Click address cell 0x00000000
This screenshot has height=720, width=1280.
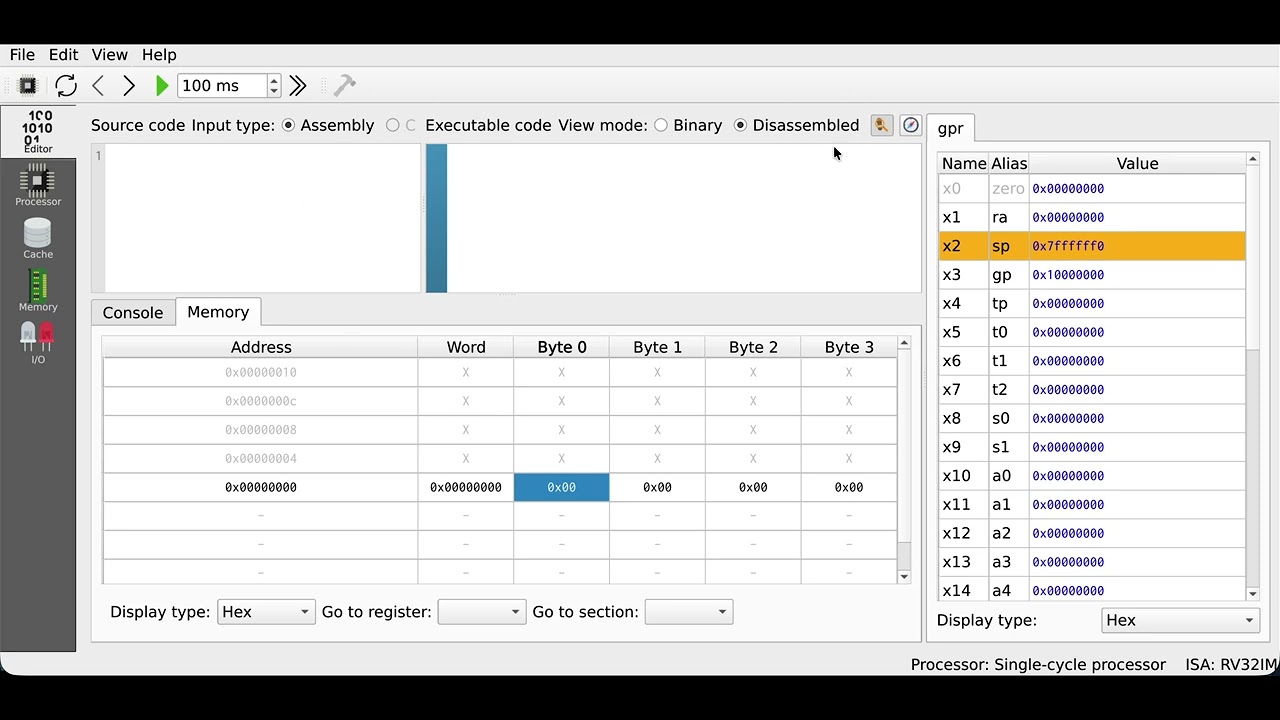tap(261, 487)
